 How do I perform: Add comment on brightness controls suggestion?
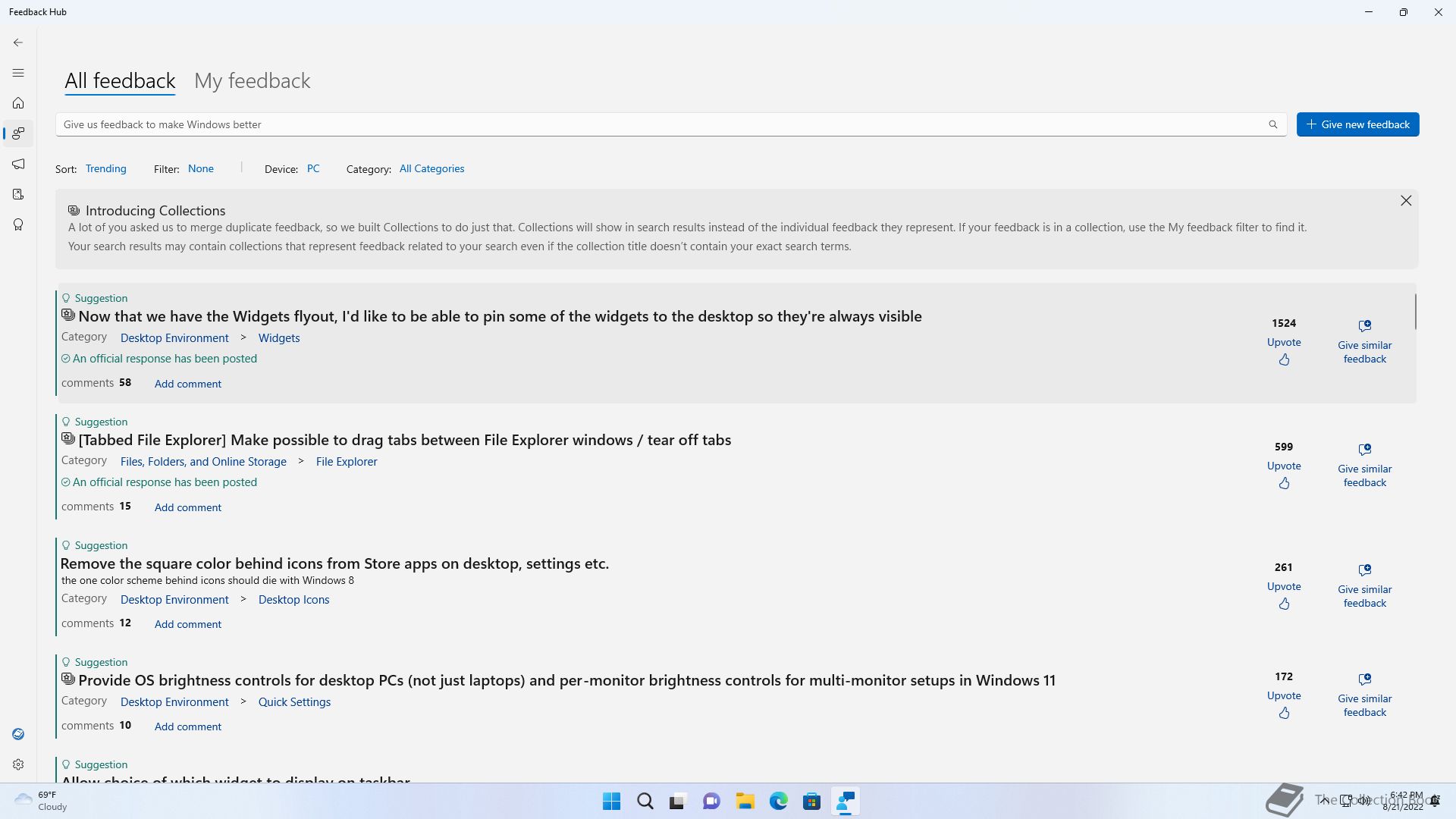[187, 726]
